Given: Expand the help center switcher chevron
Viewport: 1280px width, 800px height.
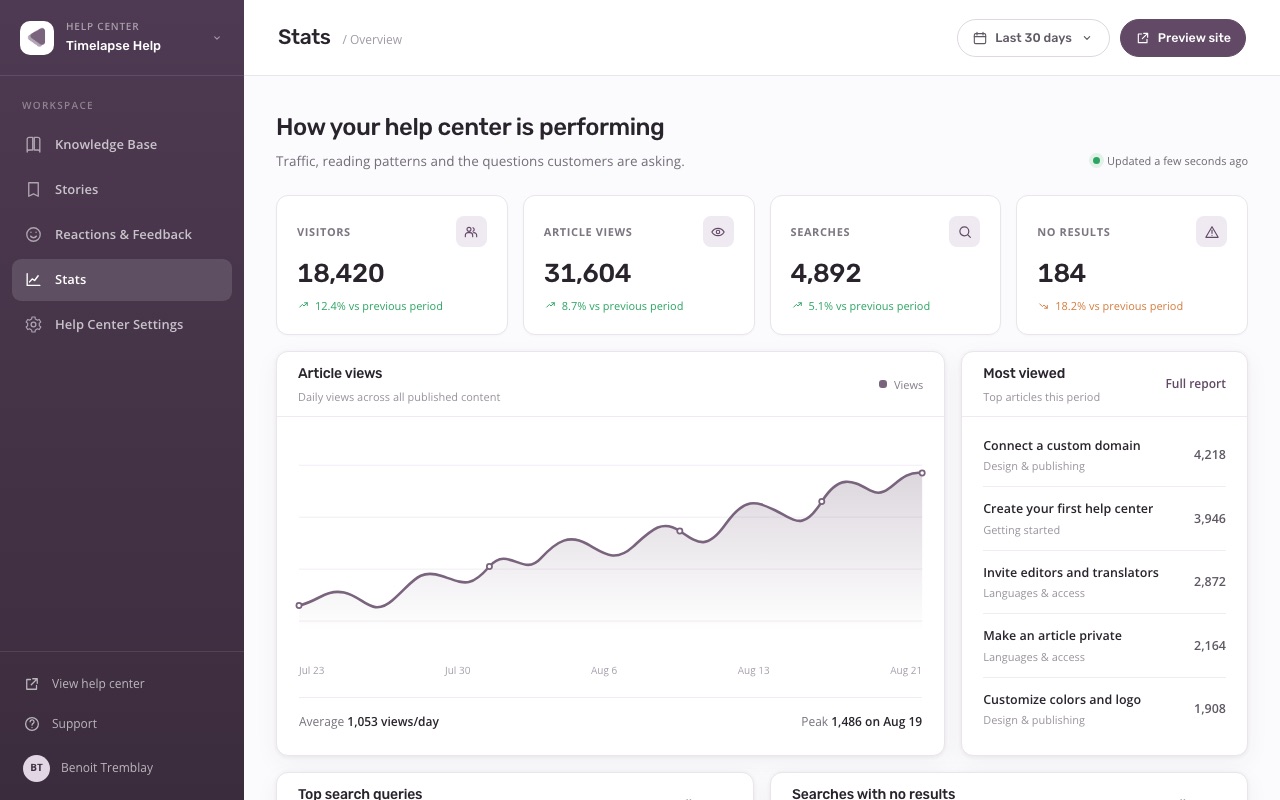Looking at the screenshot, I should 217,38.
